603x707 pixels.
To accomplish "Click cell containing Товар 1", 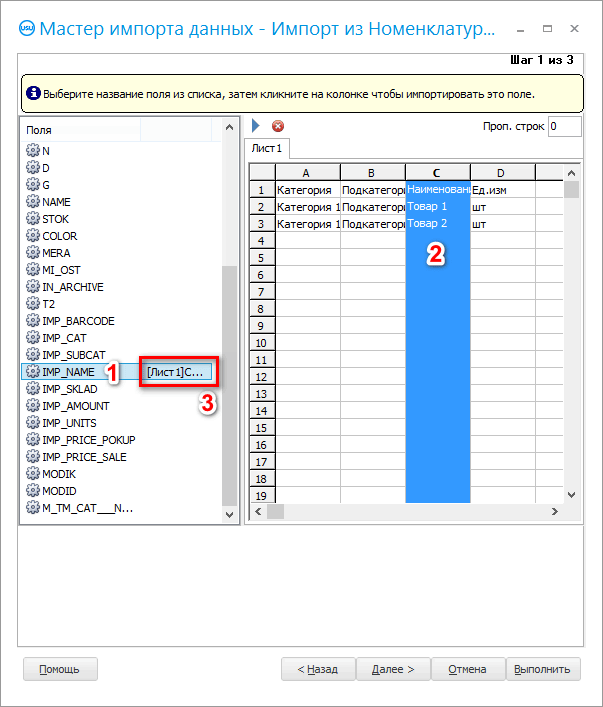I will [x=437, y=207].
